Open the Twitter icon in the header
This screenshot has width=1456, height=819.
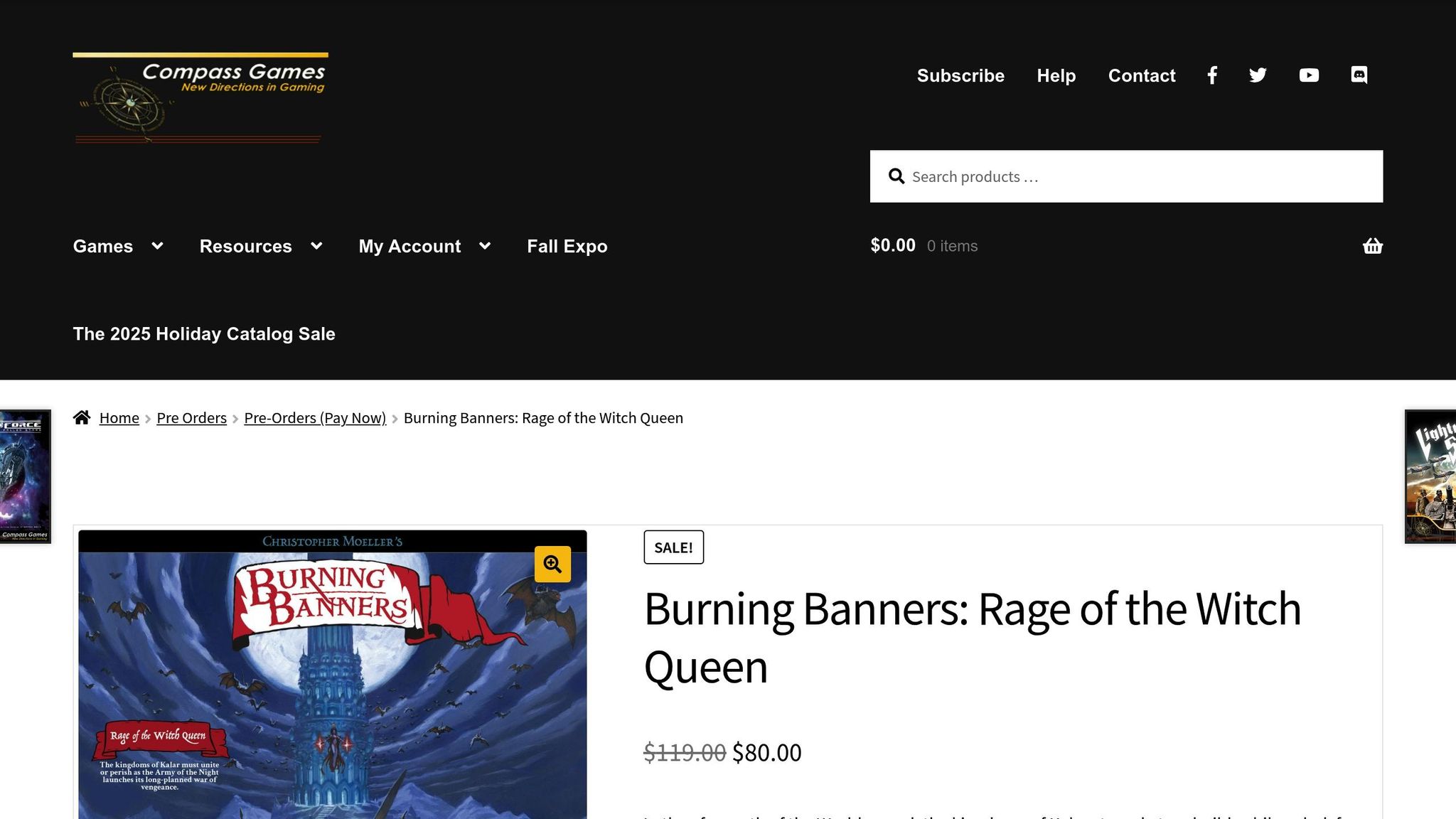pyautogui.click(x=1258, y=75)
